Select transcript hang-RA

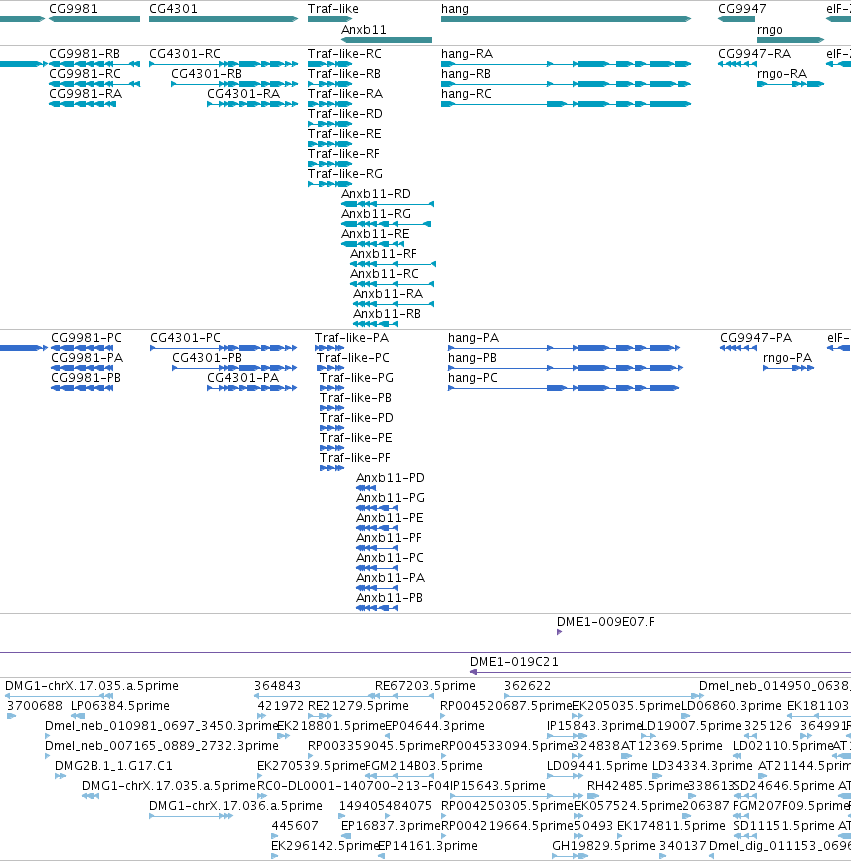tap(467, 54)
